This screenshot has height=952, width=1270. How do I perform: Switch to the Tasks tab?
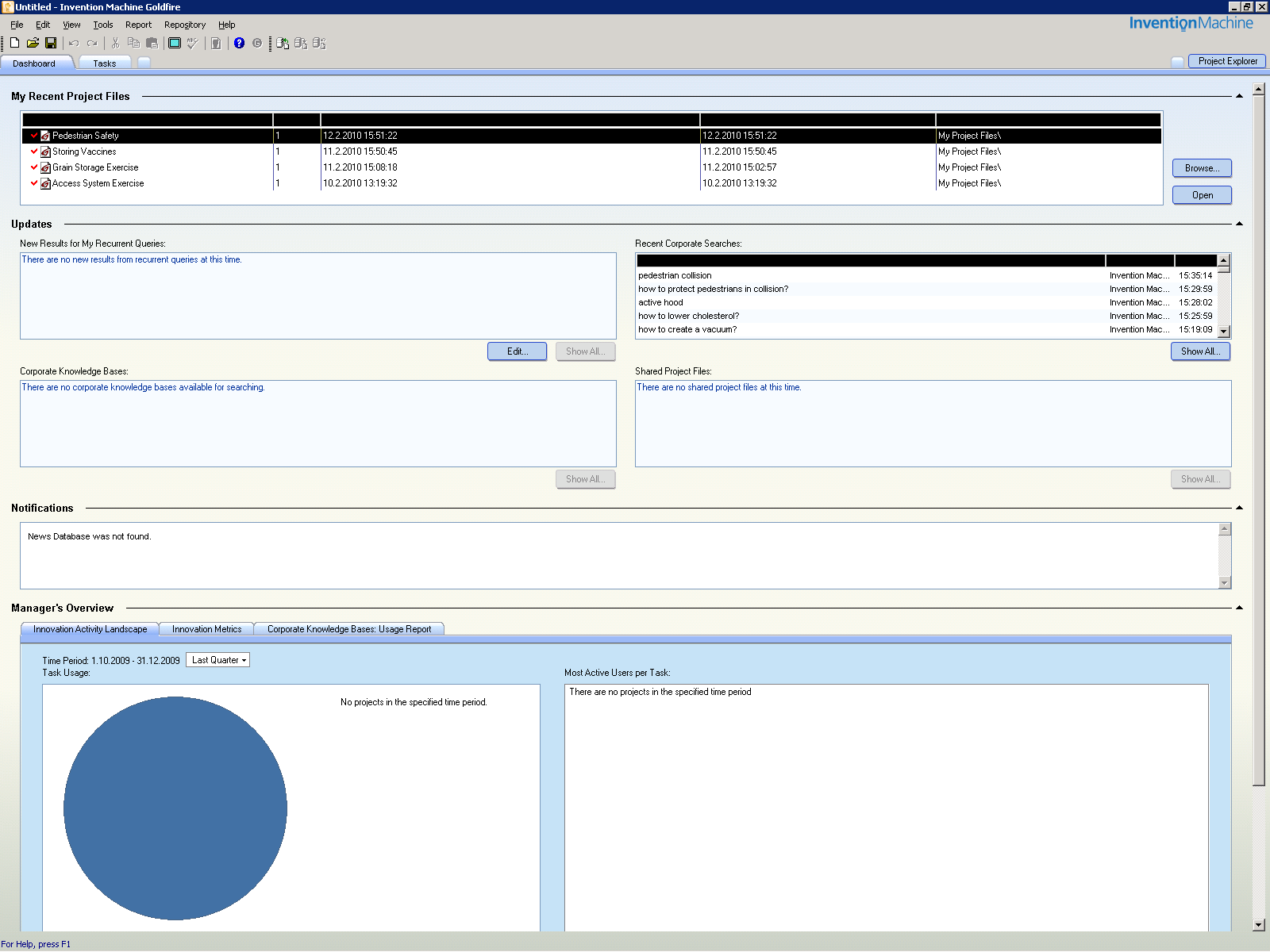[x=104, y=63]
